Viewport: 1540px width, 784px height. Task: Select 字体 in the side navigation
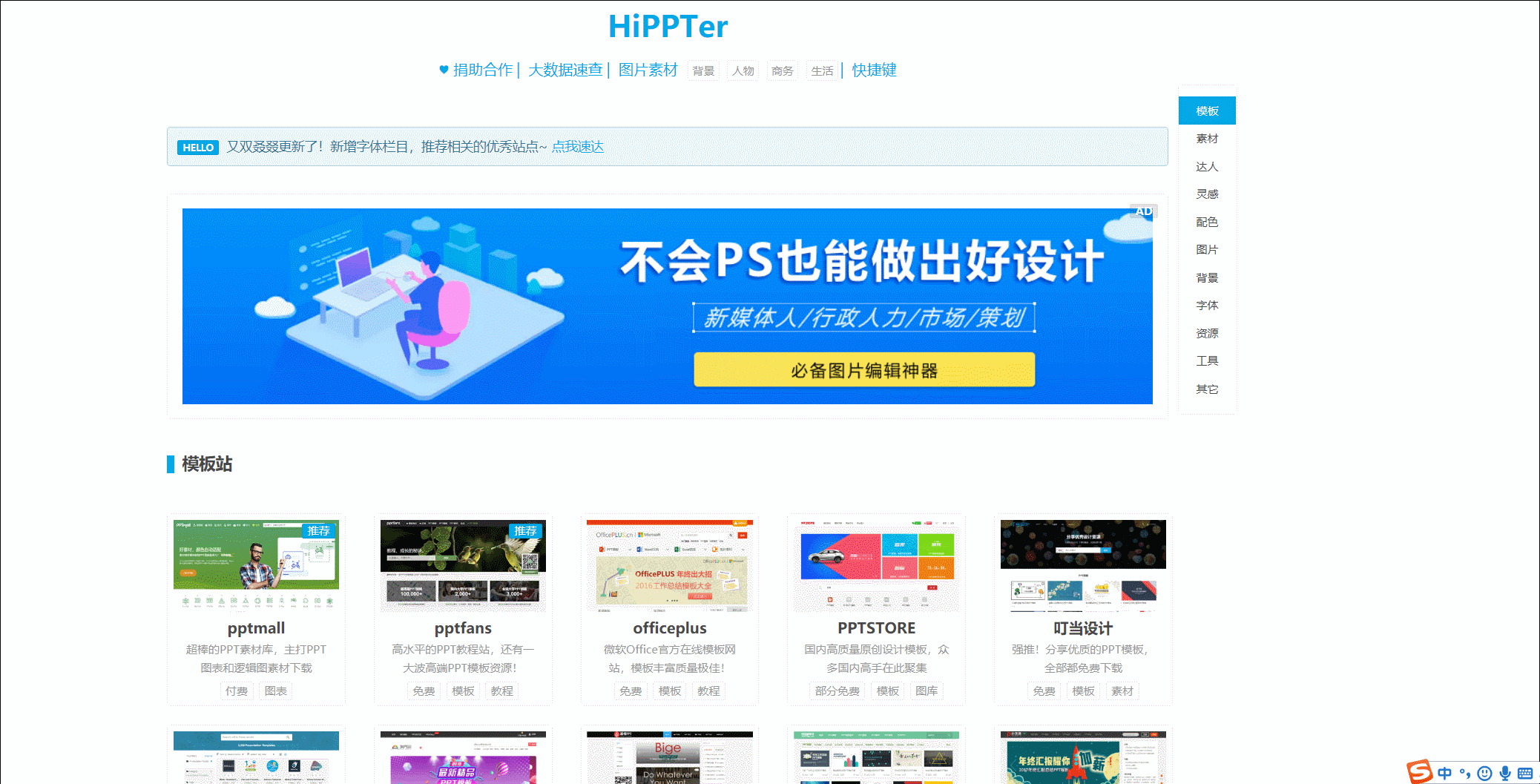coord(1207,306)
